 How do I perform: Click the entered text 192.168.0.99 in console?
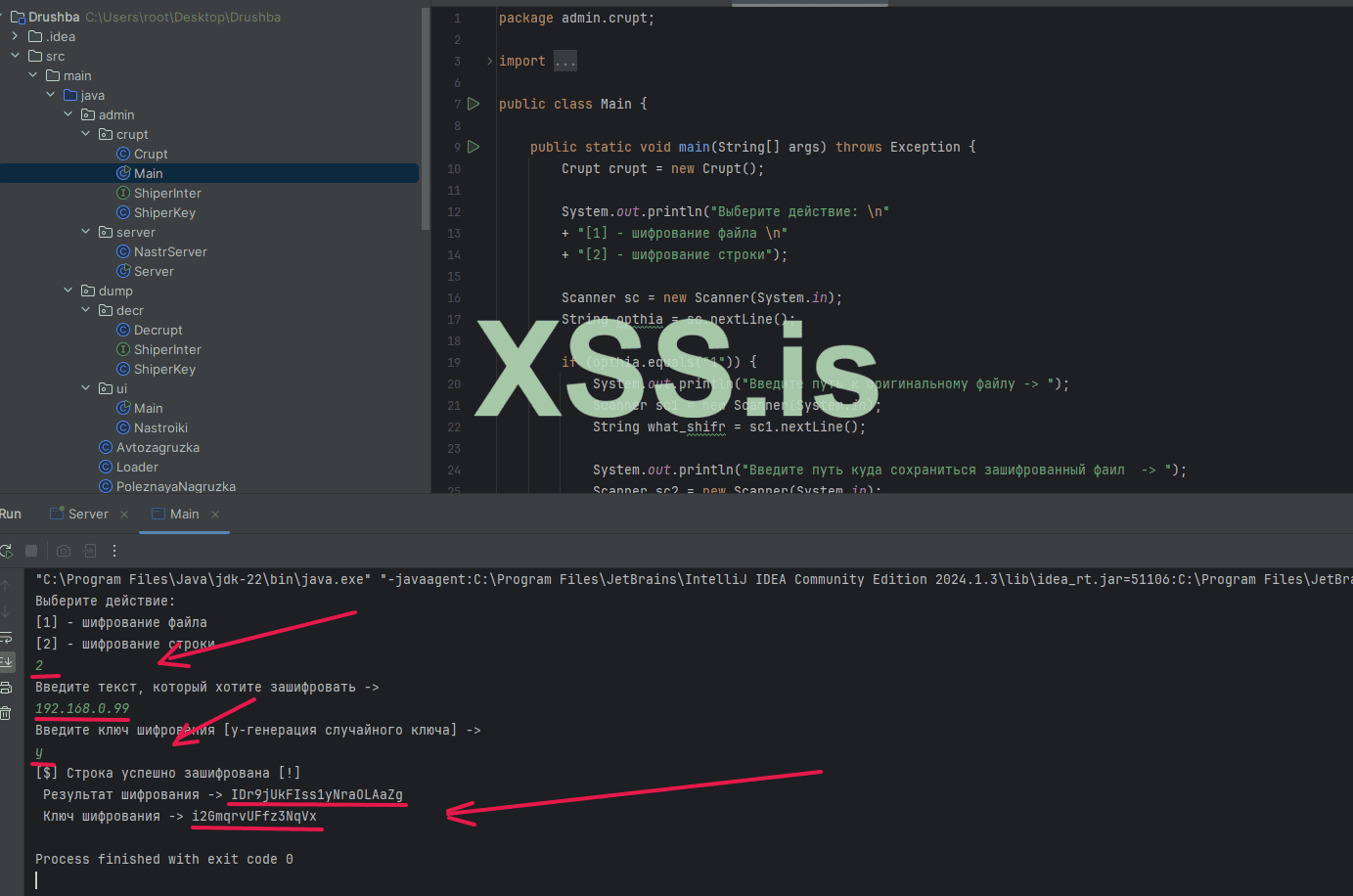click(x=82, y=708)
